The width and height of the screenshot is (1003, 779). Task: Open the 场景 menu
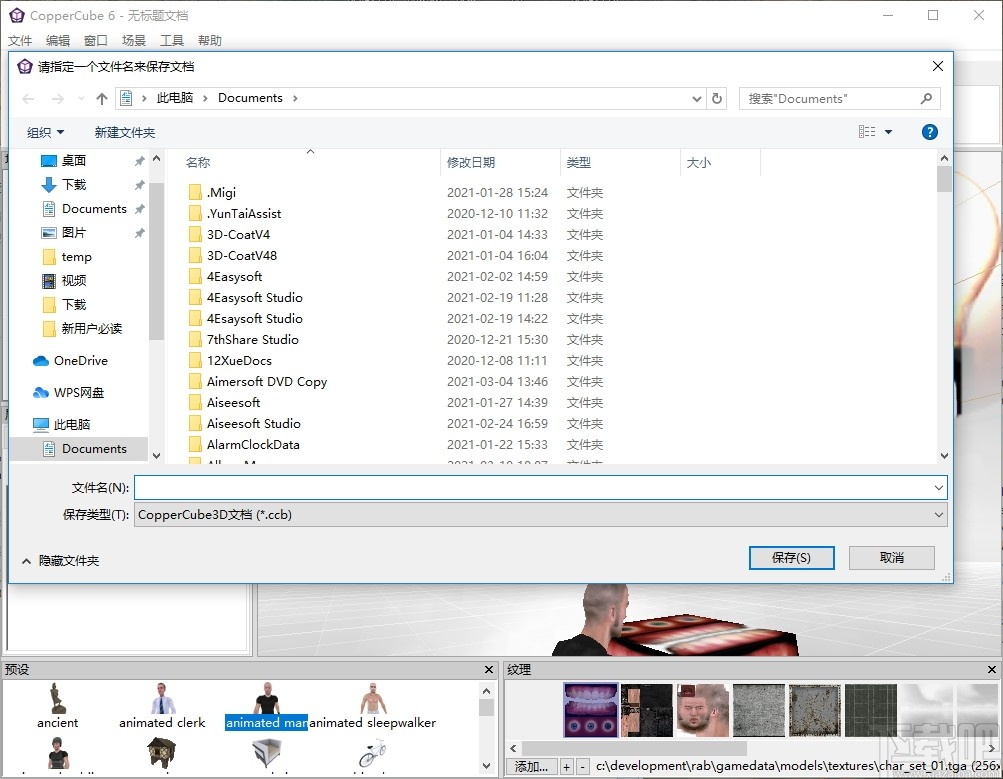[134, 41]
